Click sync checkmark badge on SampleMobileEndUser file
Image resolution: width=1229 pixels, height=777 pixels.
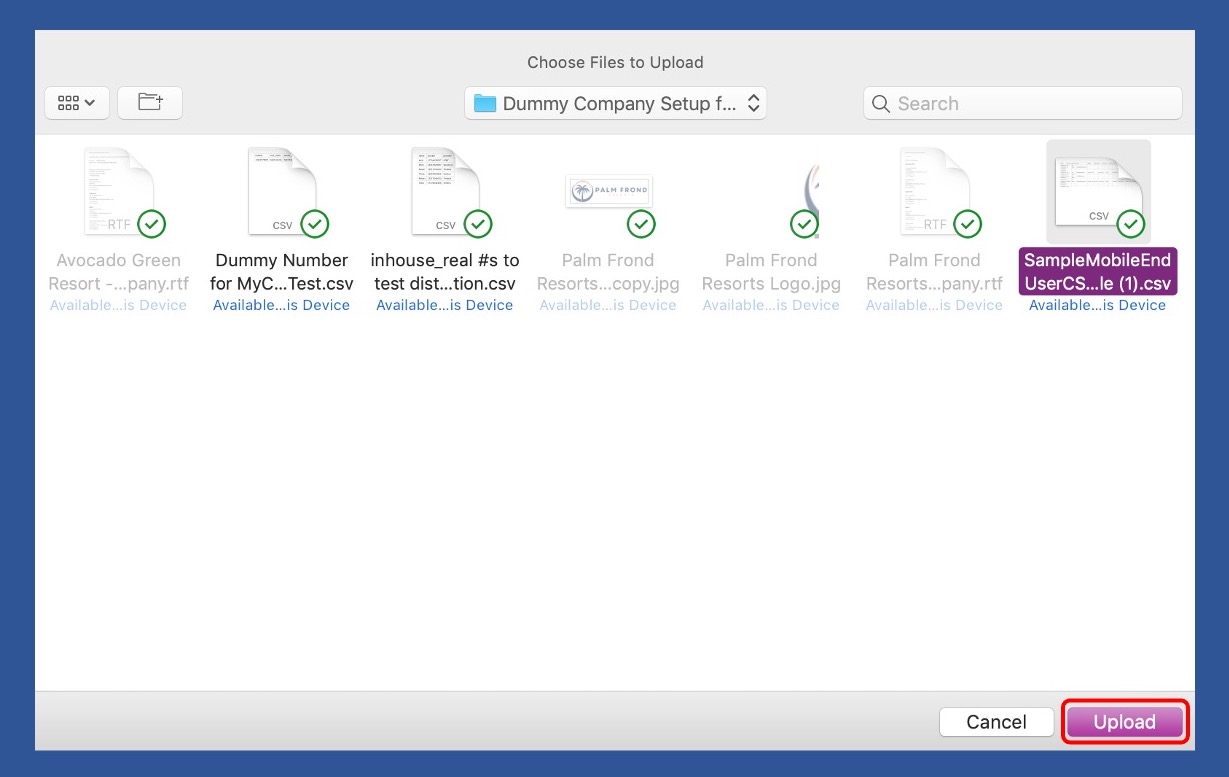[1131, 224]
